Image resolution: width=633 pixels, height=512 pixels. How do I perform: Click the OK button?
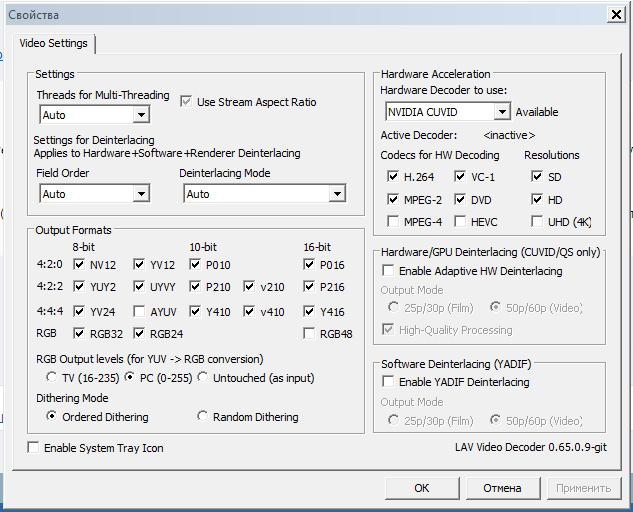pyautogui.click(x=421, y=488)
